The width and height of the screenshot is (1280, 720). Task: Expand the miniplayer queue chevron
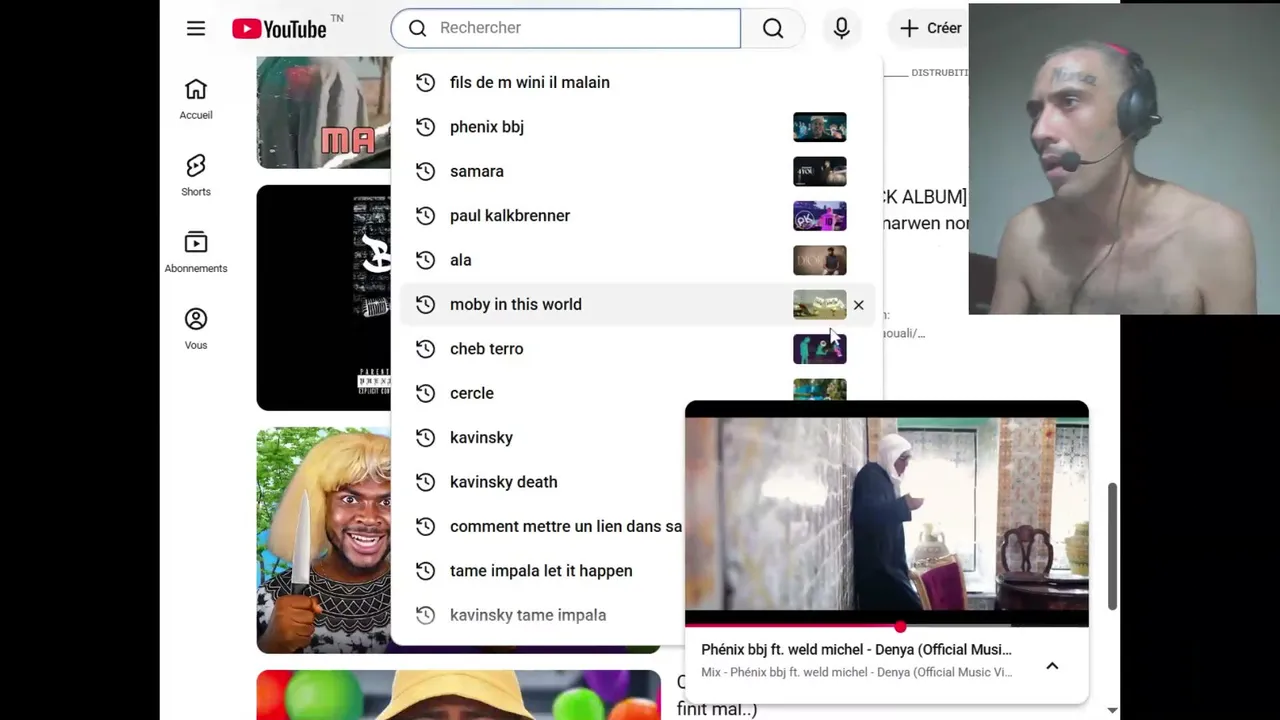(x=1052, y=666)
